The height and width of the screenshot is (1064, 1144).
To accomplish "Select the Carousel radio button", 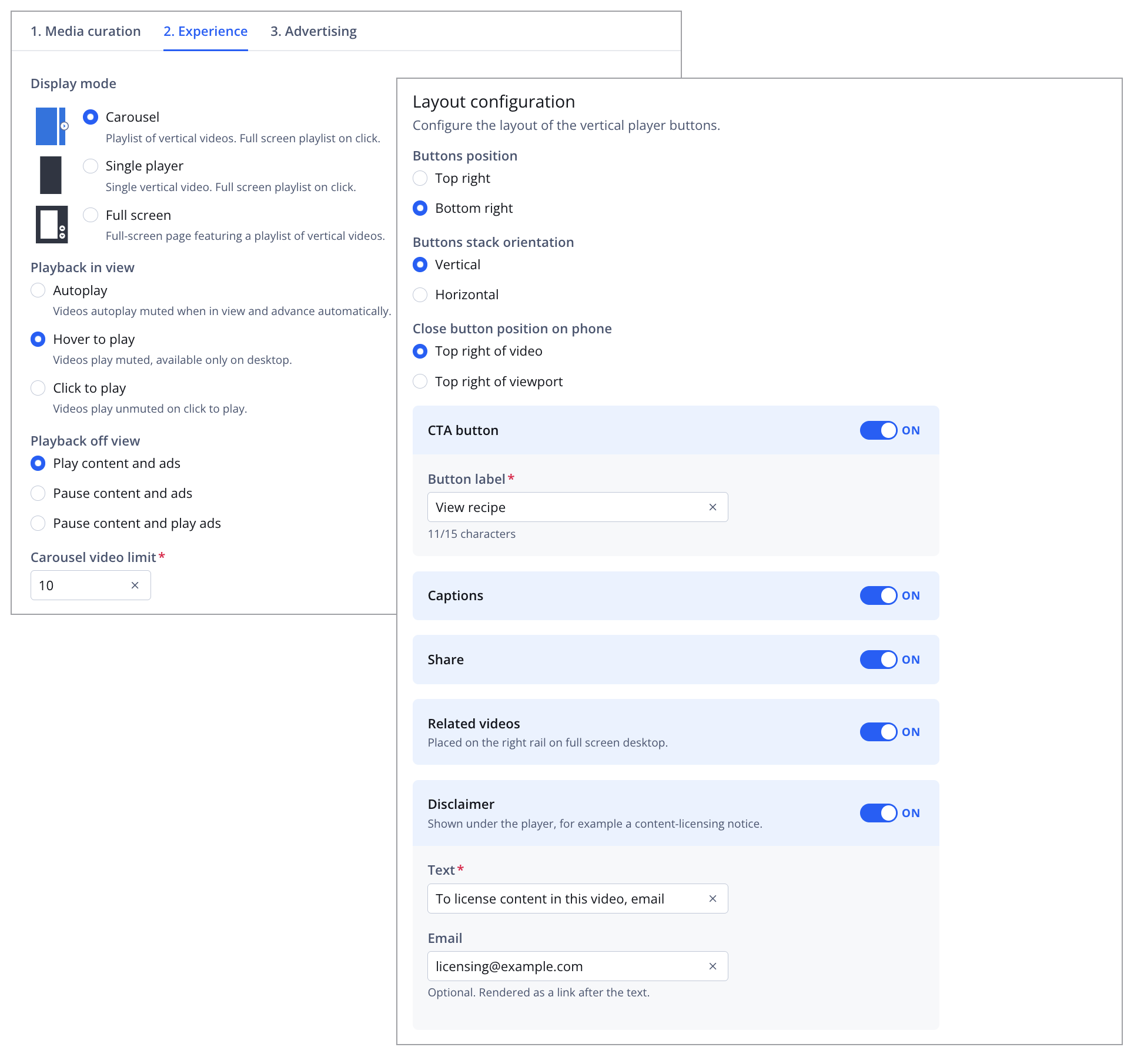I will click(91, 117).
